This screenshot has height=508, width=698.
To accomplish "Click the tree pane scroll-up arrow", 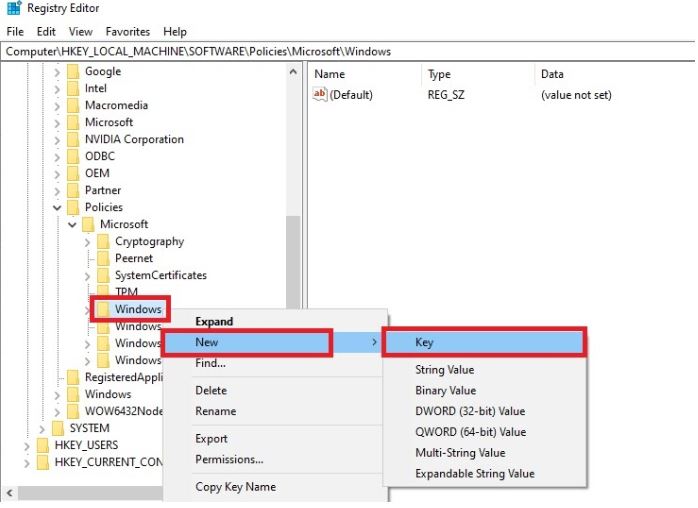I will coord(293,72).
